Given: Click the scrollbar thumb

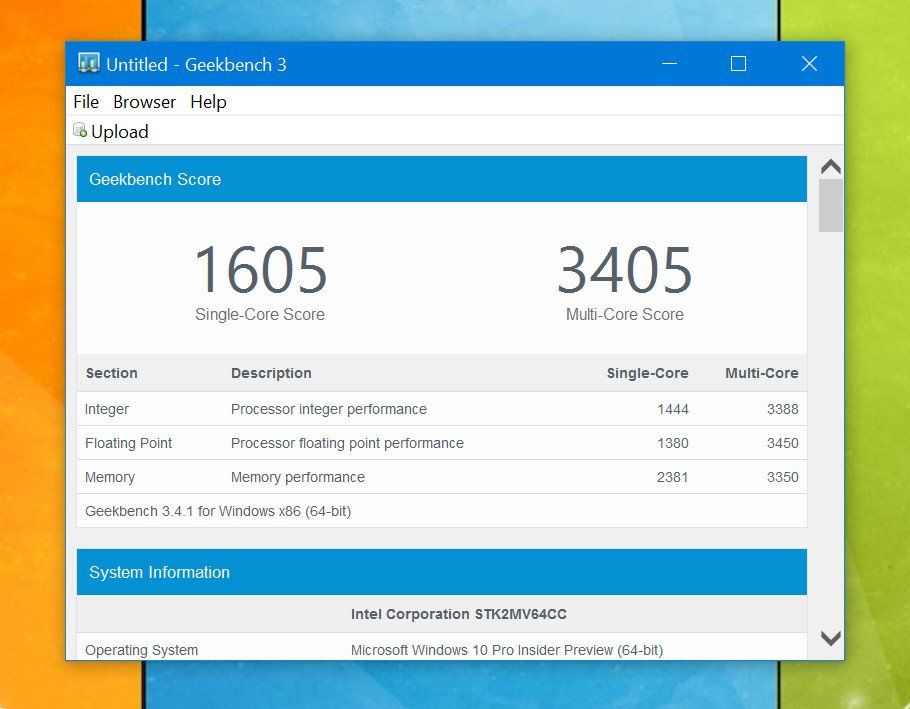Looking at the screenshot, I should (830, 205).
